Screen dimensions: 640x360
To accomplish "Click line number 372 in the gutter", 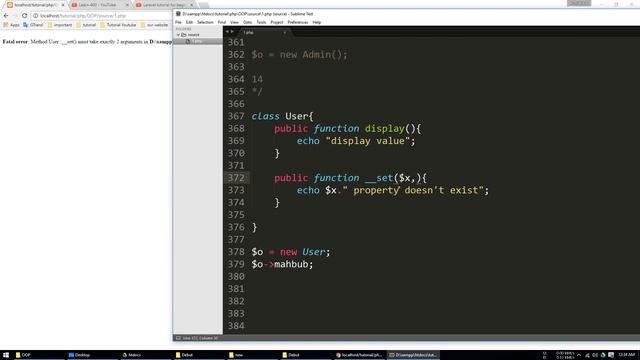I will (236, 178).
